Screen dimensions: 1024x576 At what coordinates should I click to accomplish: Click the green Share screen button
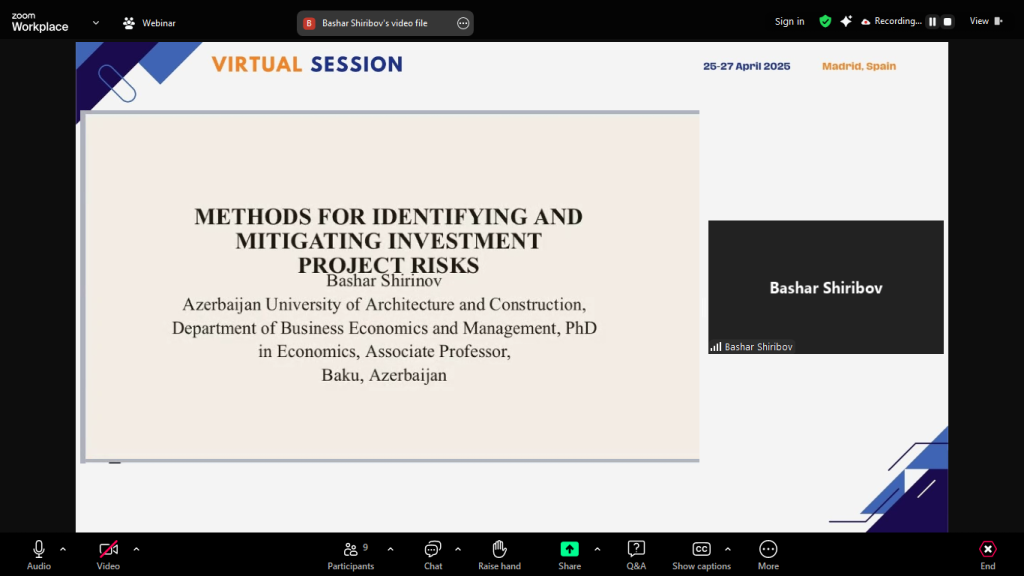569,549
